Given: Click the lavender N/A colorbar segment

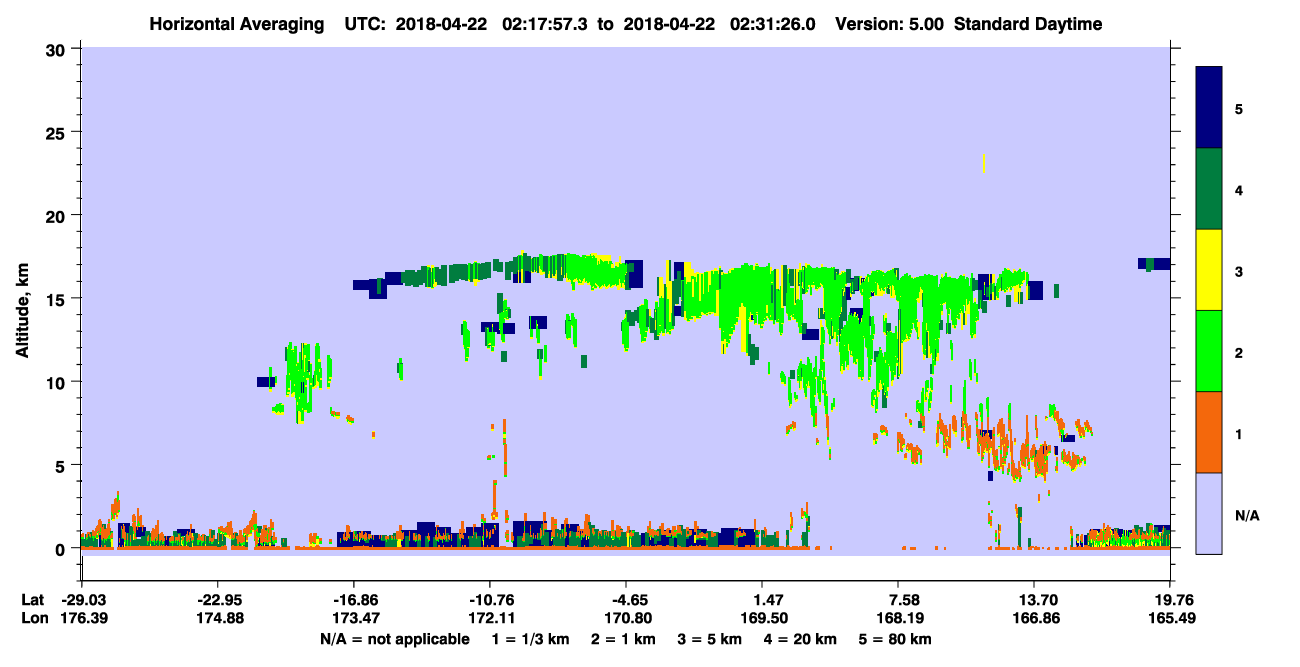Looking at the screenshot, I should click(1209, 513).
